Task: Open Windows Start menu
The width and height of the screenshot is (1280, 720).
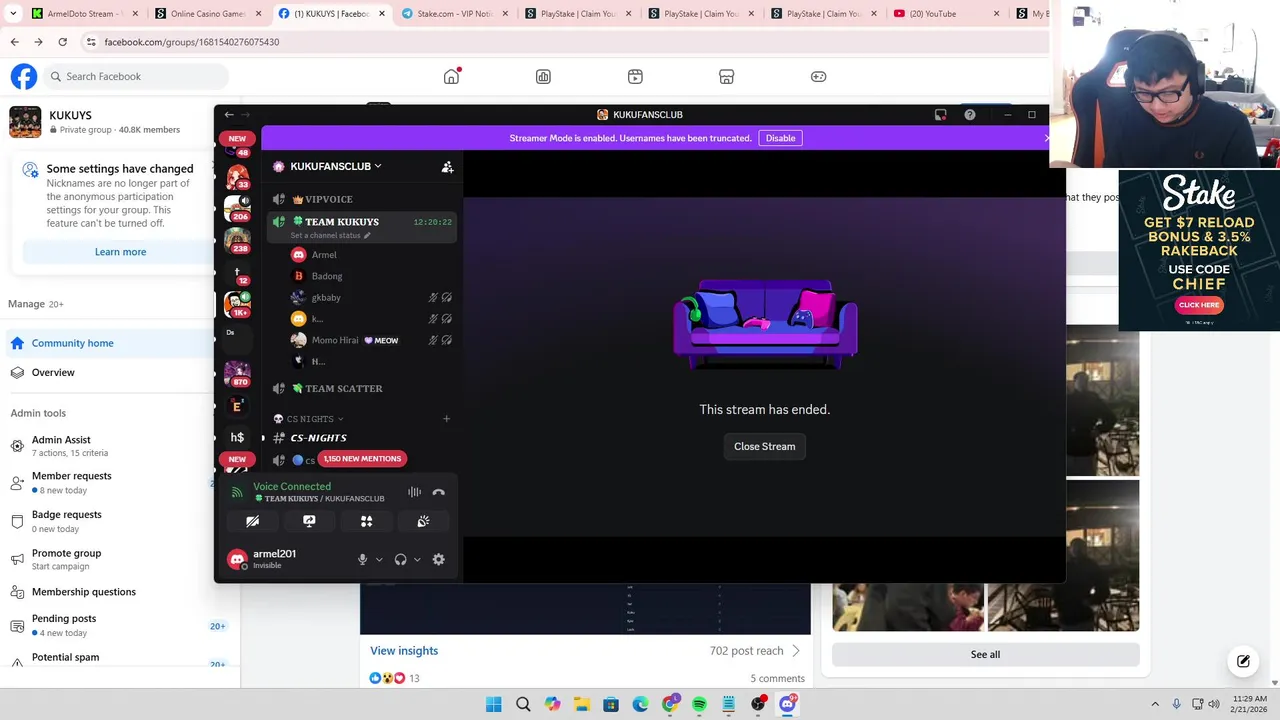Action: coord(494,704)
